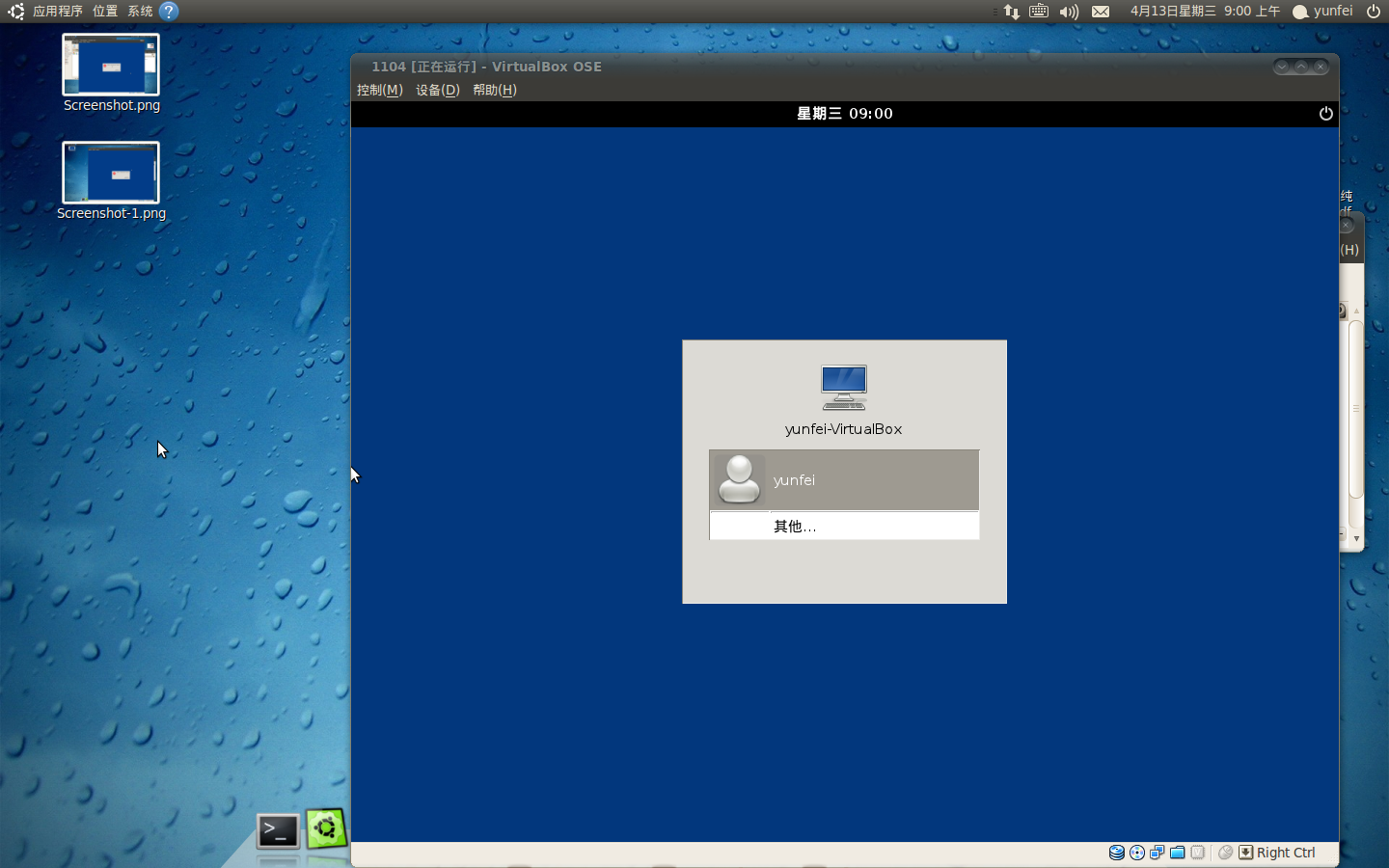Choose 其他… to log in as another user
The height and width of the screenshot is (868, 1389).
844,526
